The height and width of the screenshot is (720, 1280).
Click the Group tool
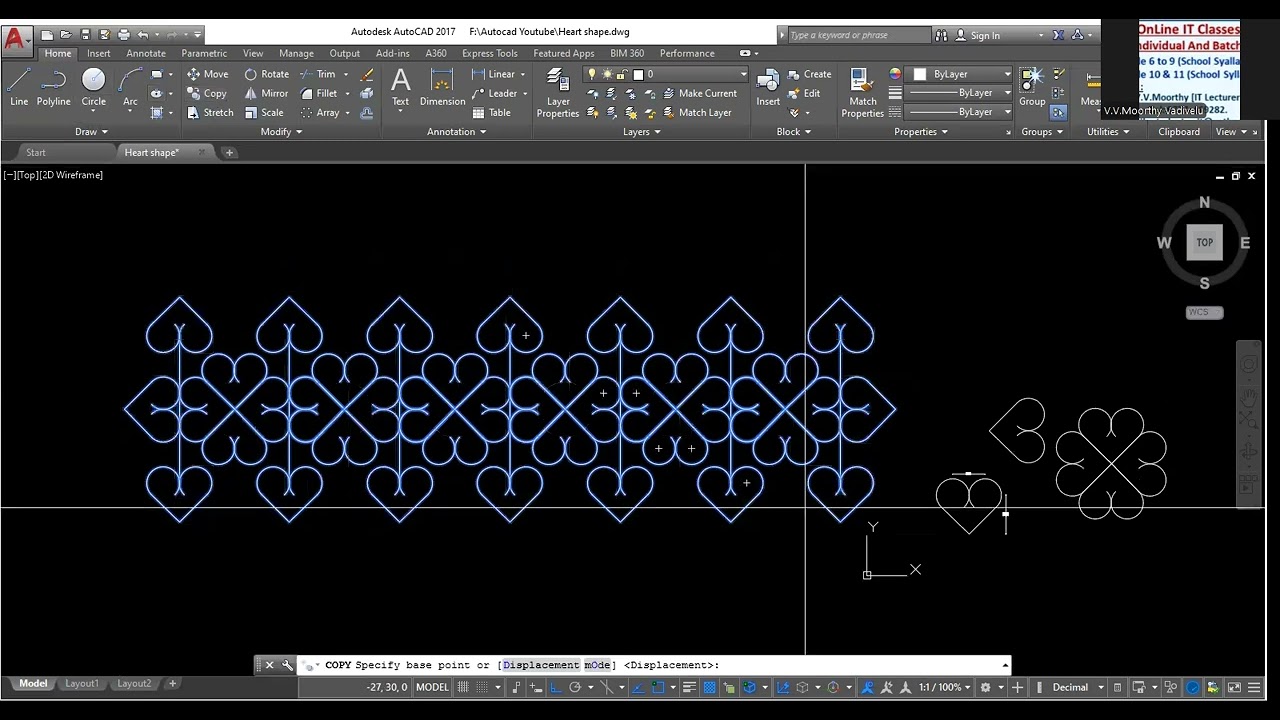(1032, 88)
